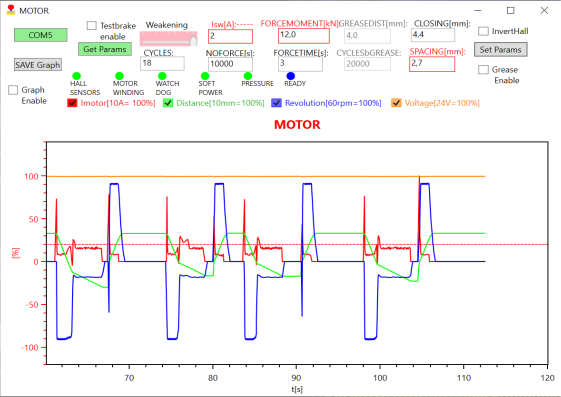Click the disabled GREASEDIST[mm] field
The height and width of the screenshot is (397, 561).
click(367, 36)
